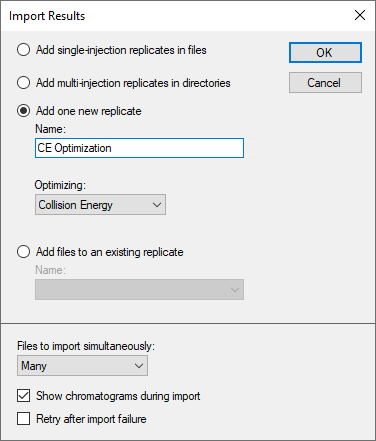Click the CE Optimization name text field
Screen dimensions: 376x441
click(139, 148)
